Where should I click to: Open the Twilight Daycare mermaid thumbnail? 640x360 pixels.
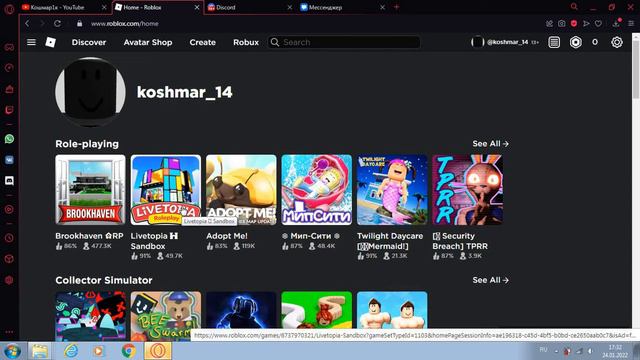point(392,189)
